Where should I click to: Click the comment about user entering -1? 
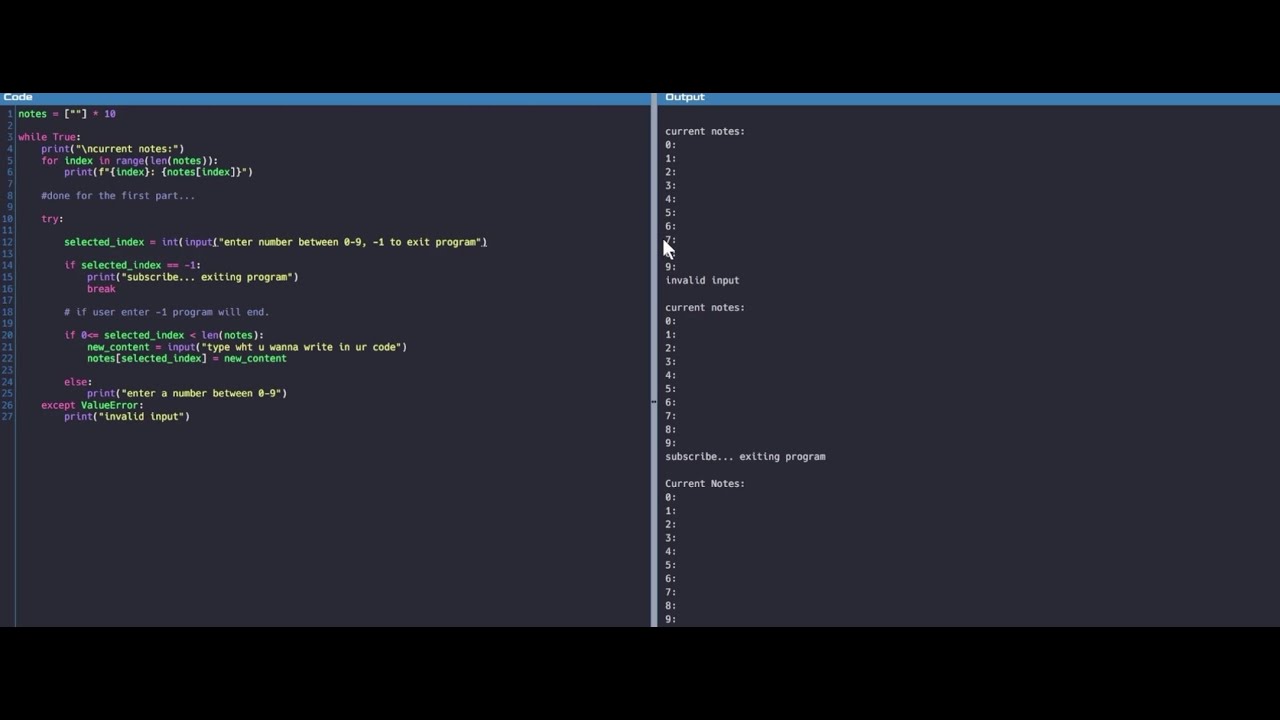pyautogui.click(x=166, y=312)
